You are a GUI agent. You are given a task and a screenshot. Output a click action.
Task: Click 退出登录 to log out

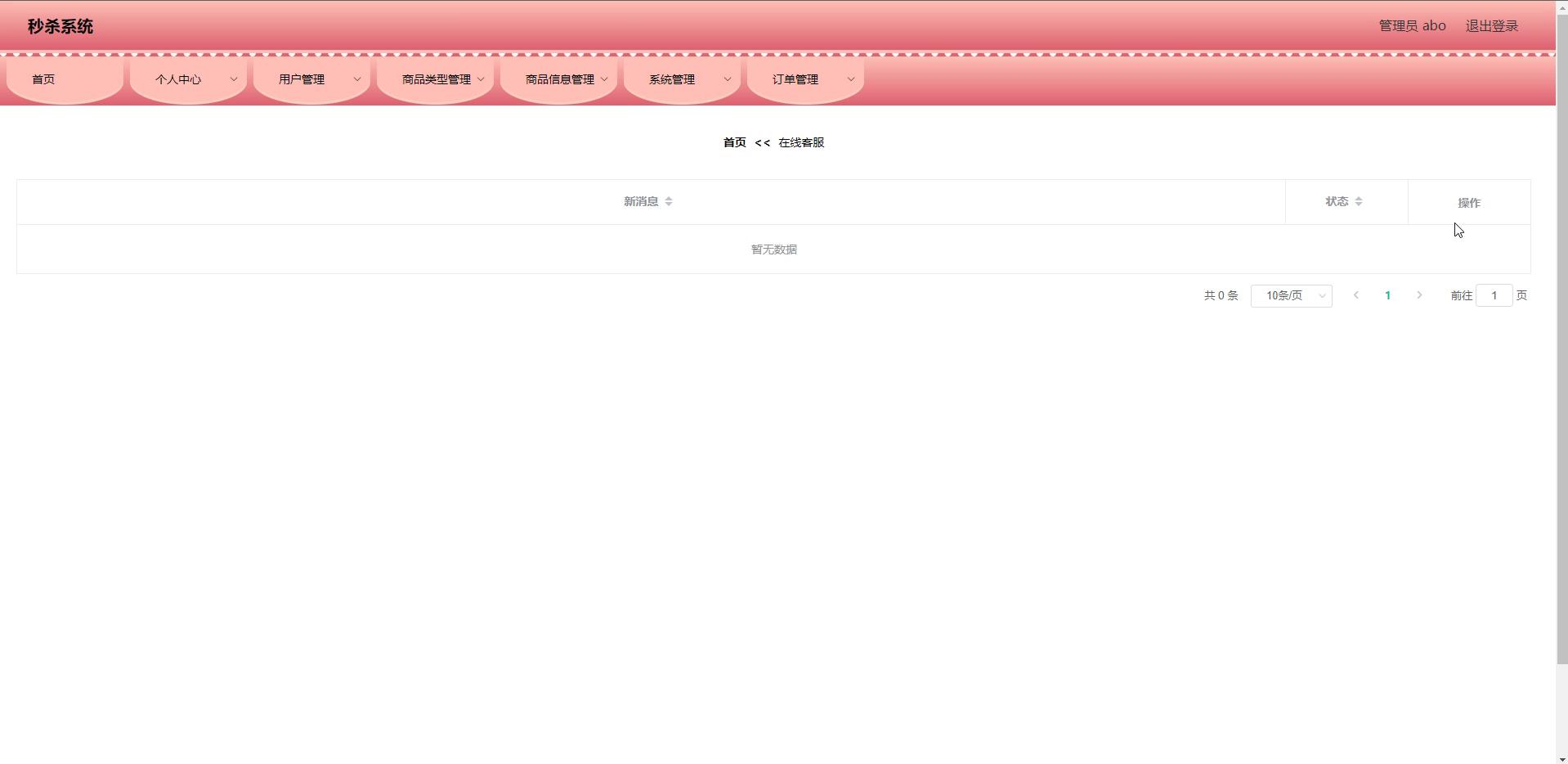pyautogui.click(x=1491, y=26)
